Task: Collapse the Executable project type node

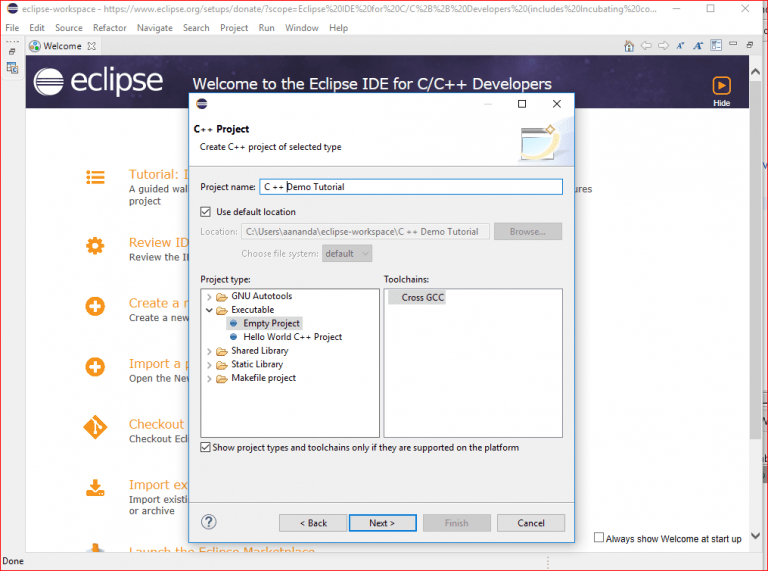Action: point(209,310)
